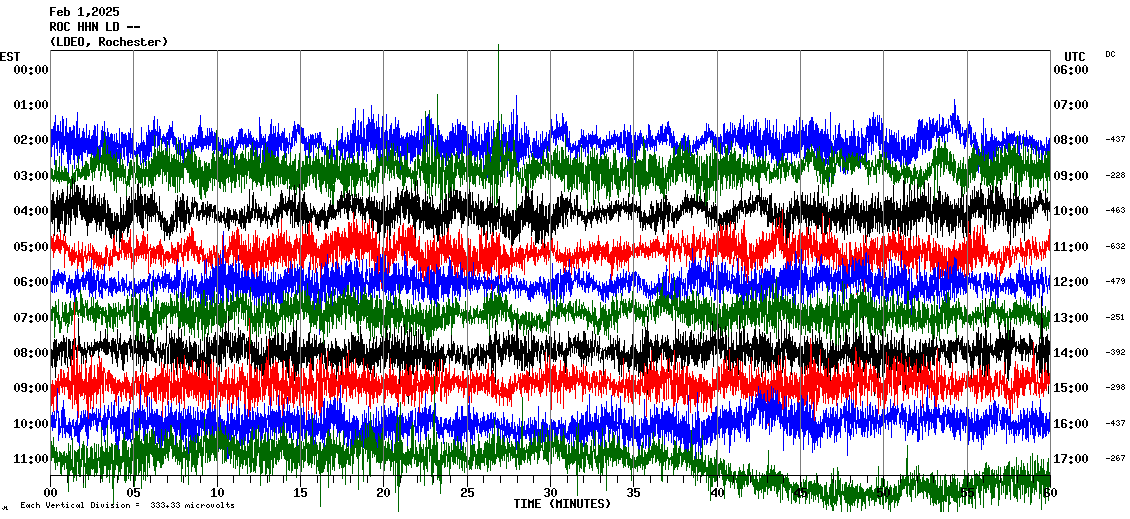Click the 15 minute tick label
1130x519 pixels.
[300, 493]
